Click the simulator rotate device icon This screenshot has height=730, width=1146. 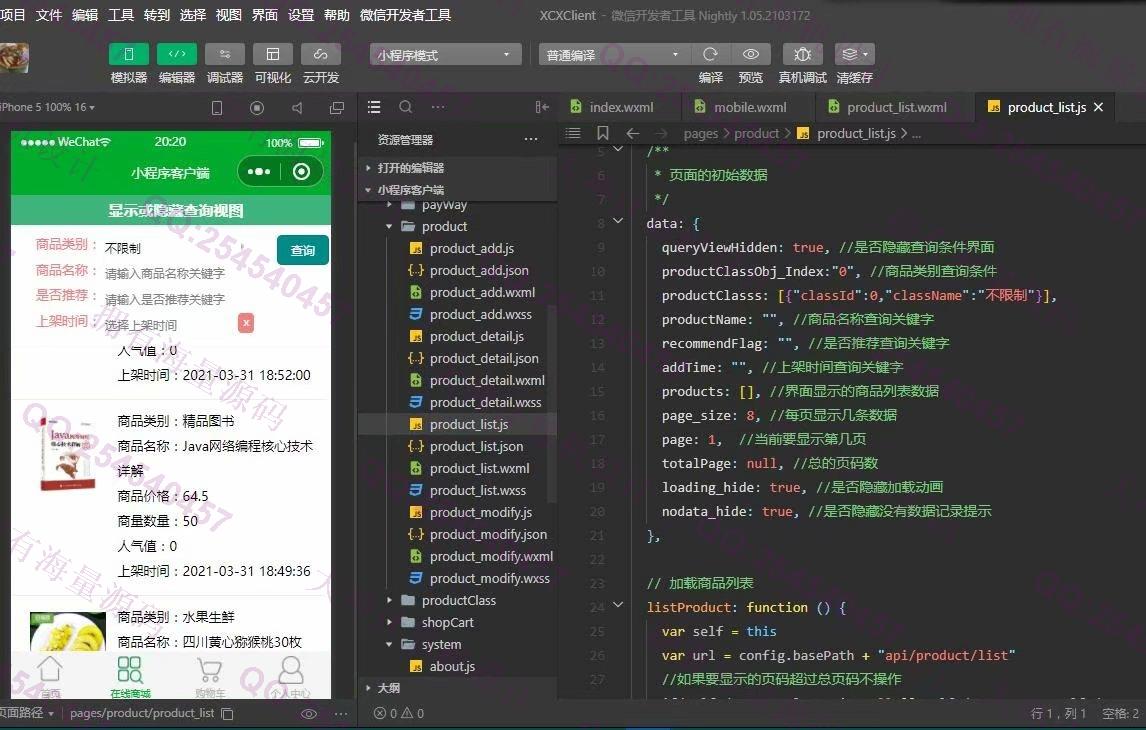(x=217, y=108)
